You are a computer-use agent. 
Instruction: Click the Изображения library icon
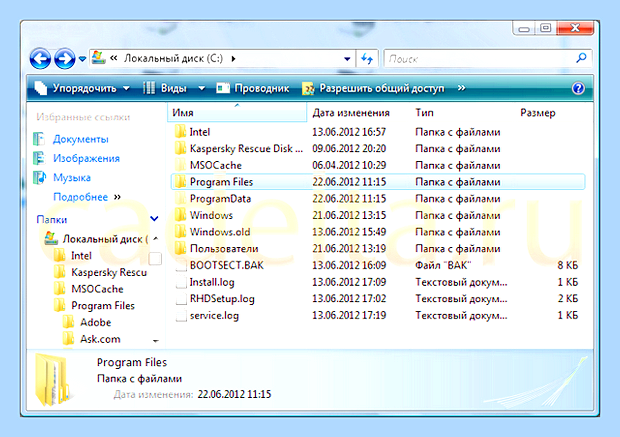point(39,158)
